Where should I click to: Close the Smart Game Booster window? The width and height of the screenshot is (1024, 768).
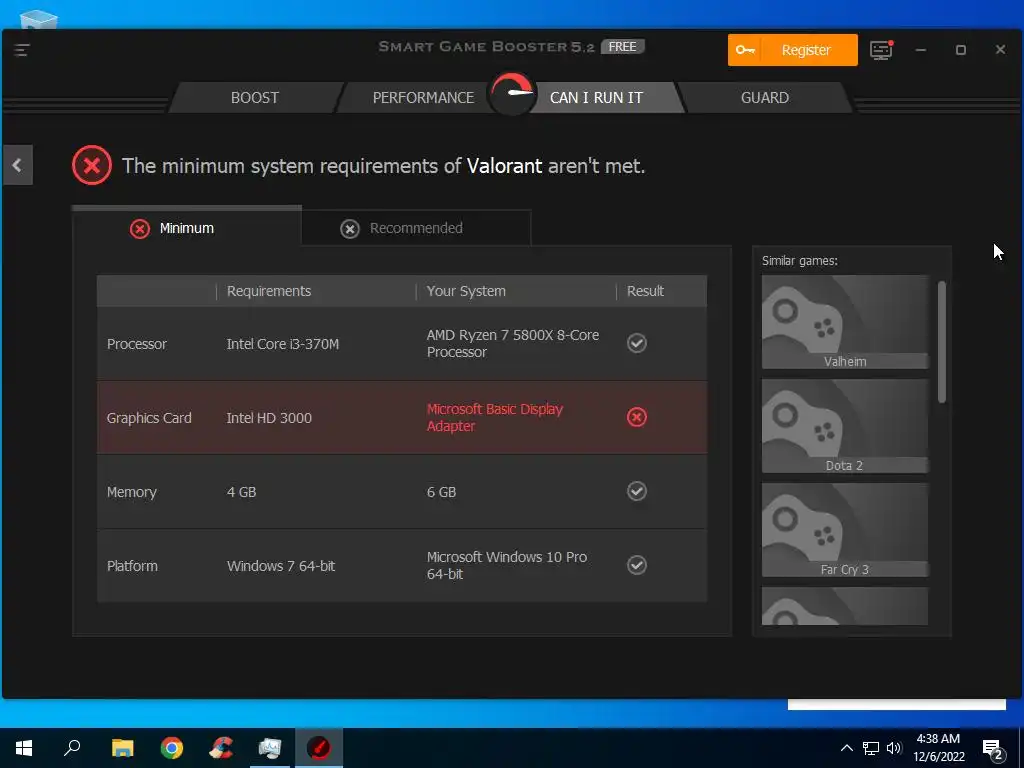click(1000, 50)
